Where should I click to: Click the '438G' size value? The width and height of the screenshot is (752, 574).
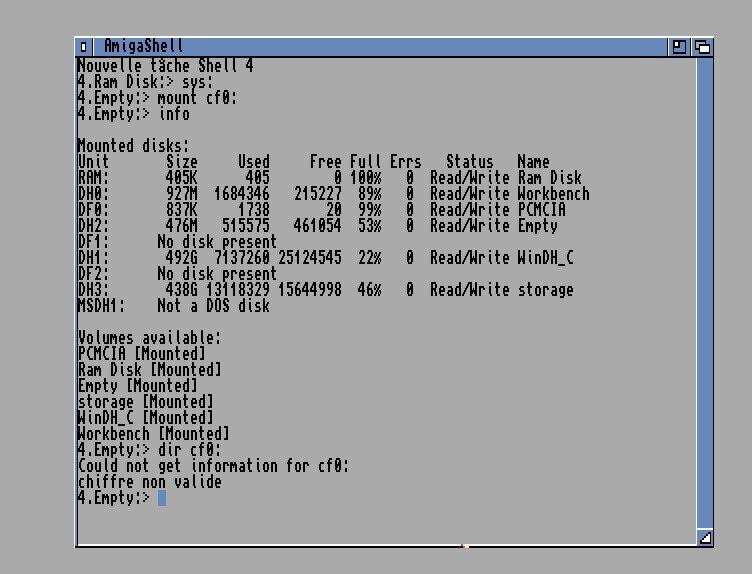[182, 290]
